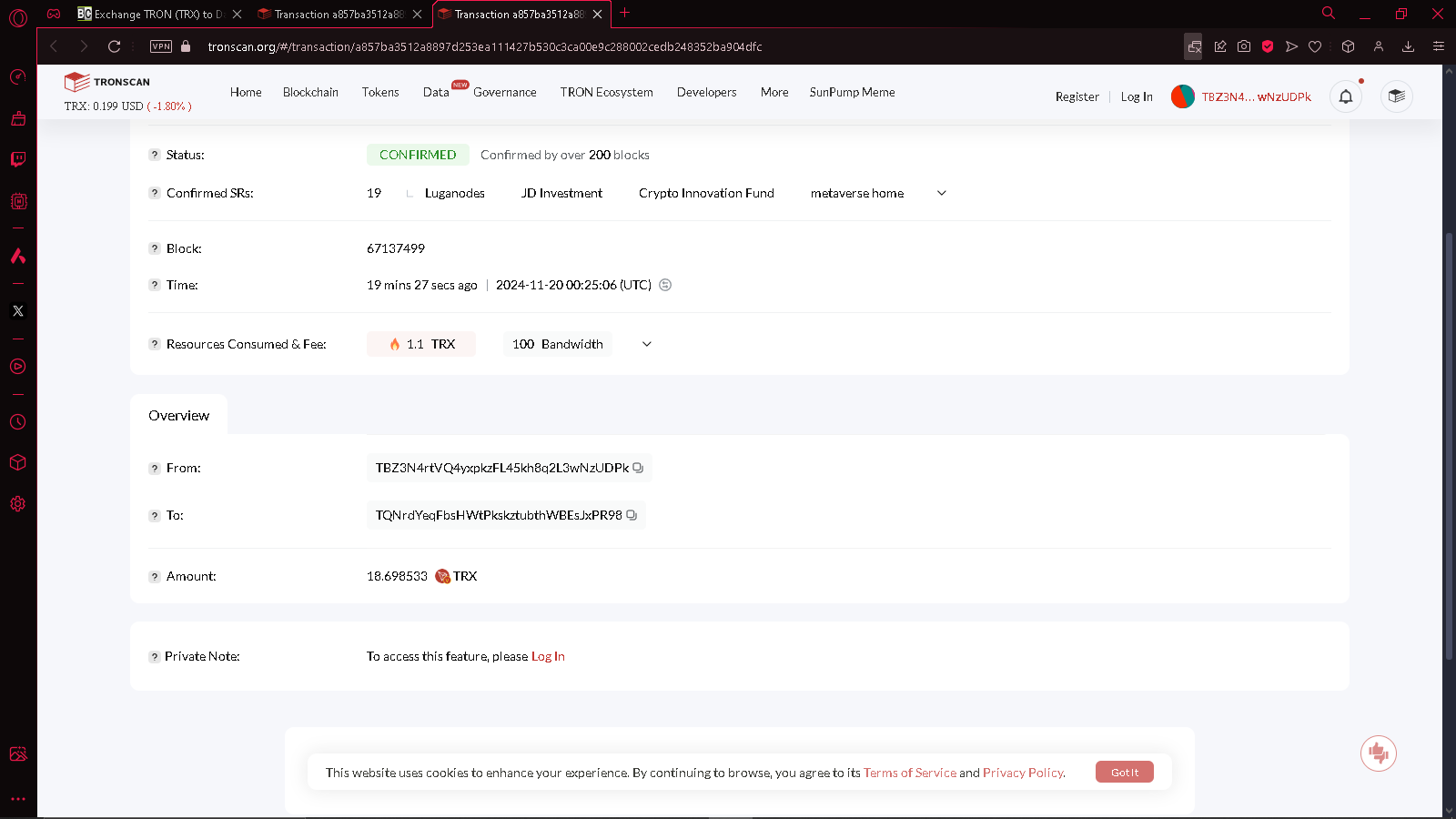This screenshot has width=1456, height=819.
Task: Open the ad blocker shield icon
Action: (1268, 46)
